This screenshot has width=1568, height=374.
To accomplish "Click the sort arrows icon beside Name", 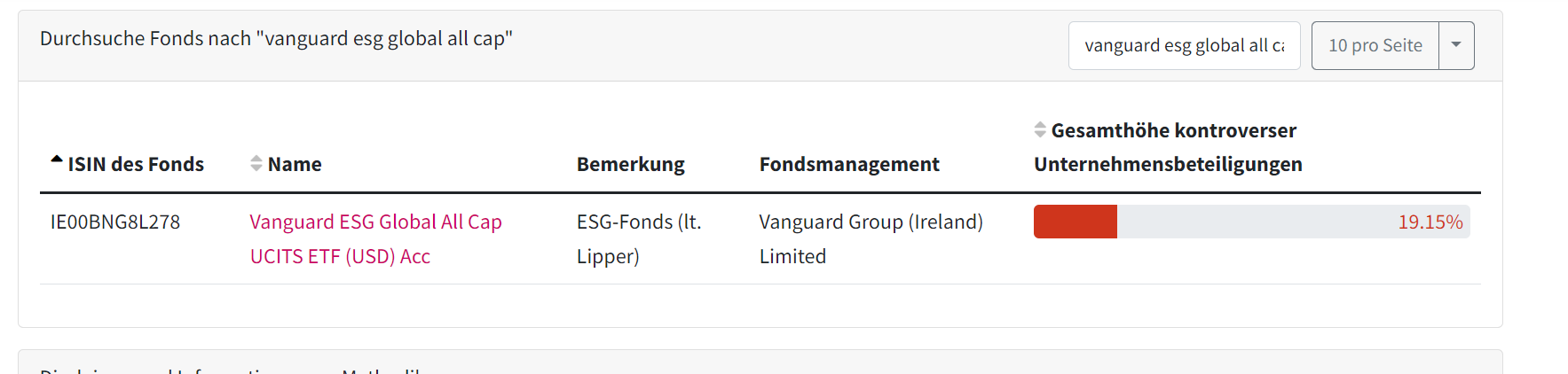I will [256, 164].
